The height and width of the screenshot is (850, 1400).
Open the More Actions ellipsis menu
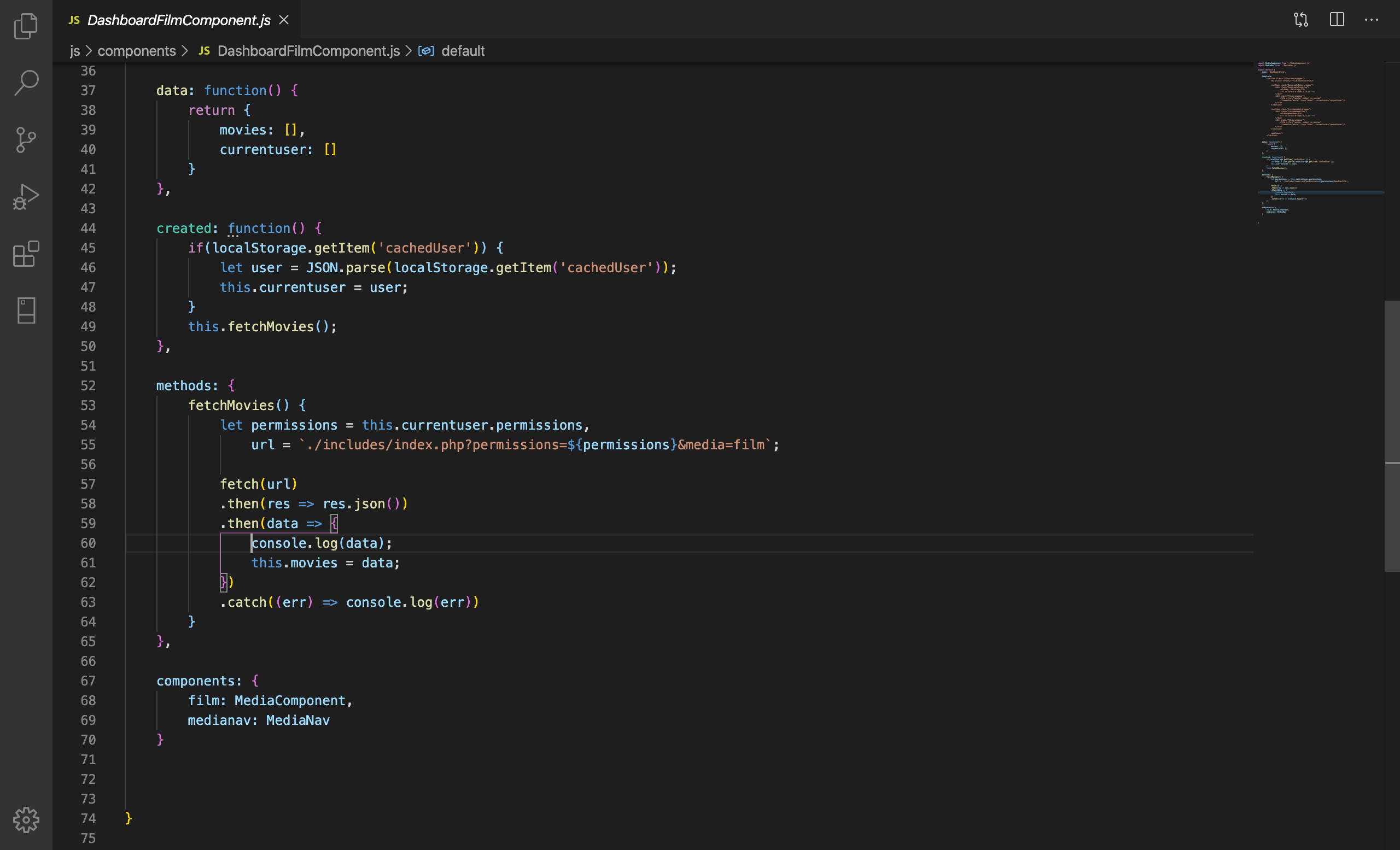[x=1372, y=19]
